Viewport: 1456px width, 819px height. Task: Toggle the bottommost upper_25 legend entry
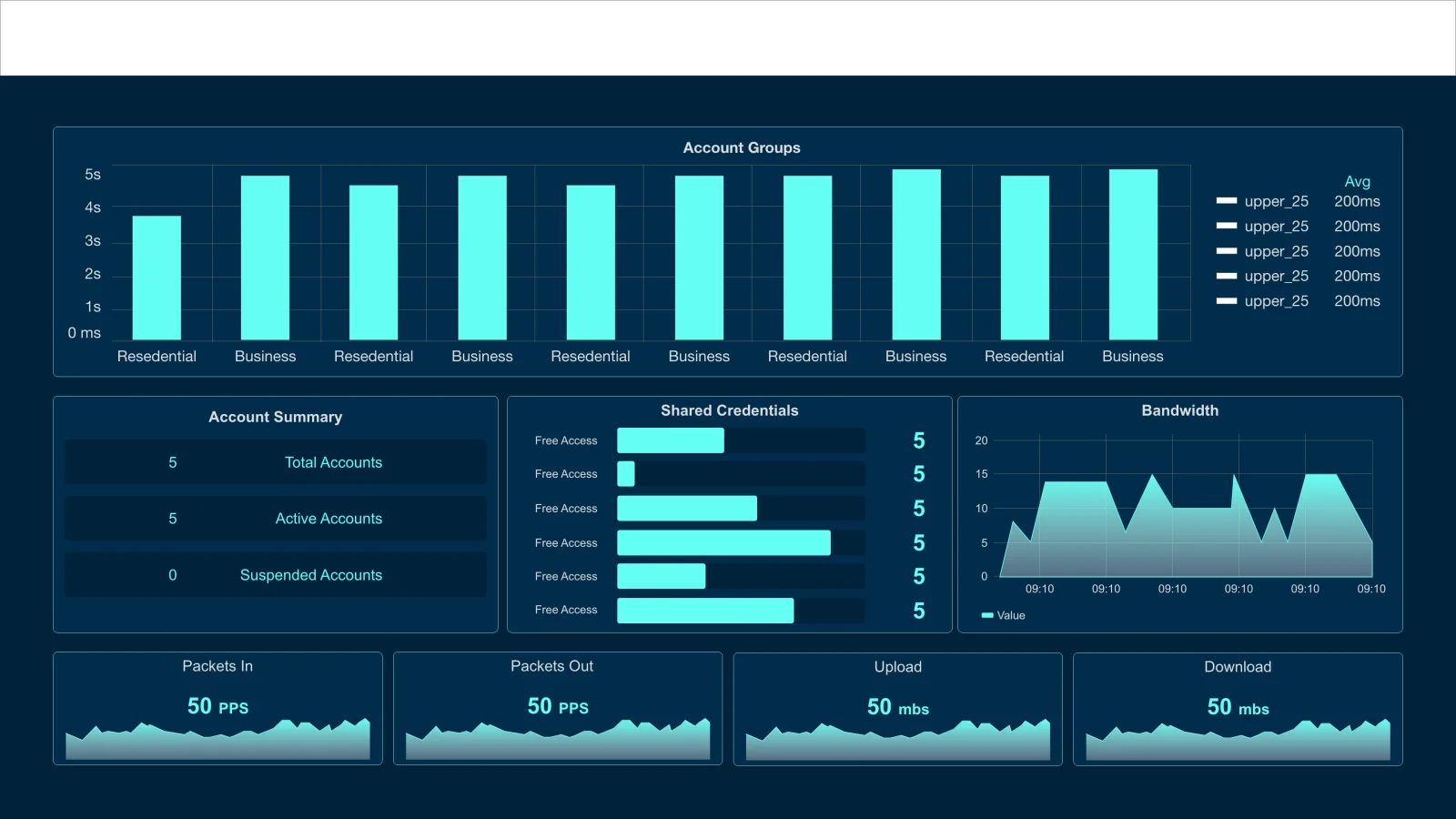(1263, 301)
